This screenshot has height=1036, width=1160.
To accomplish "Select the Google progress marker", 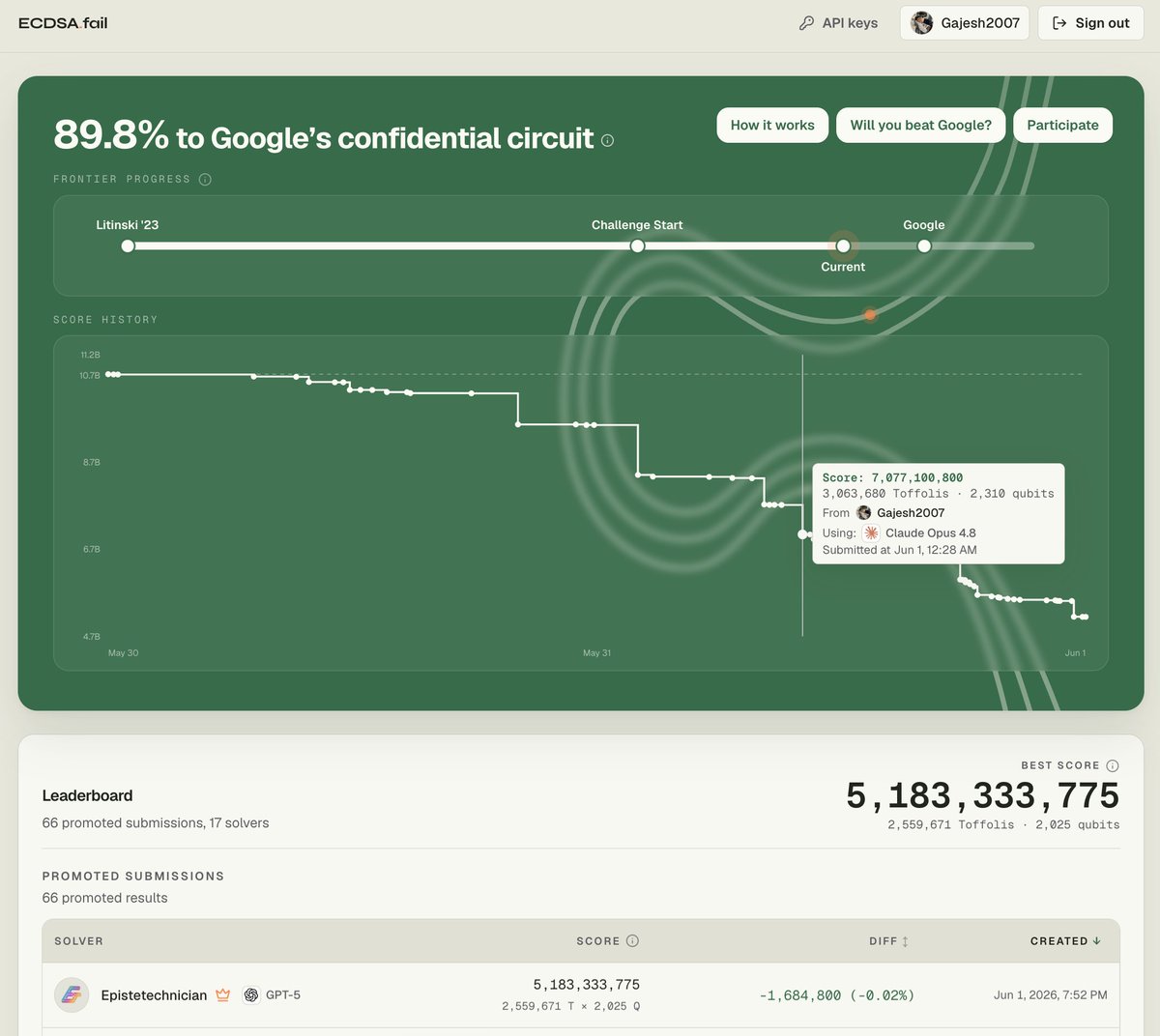I will pos(924,245).
